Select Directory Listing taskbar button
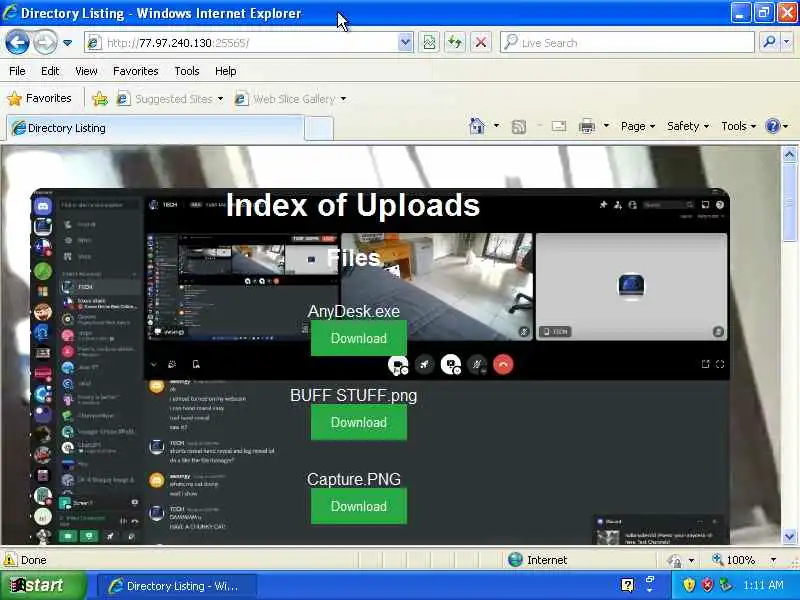Screen dimensions: 800x600 coord(177,586)
